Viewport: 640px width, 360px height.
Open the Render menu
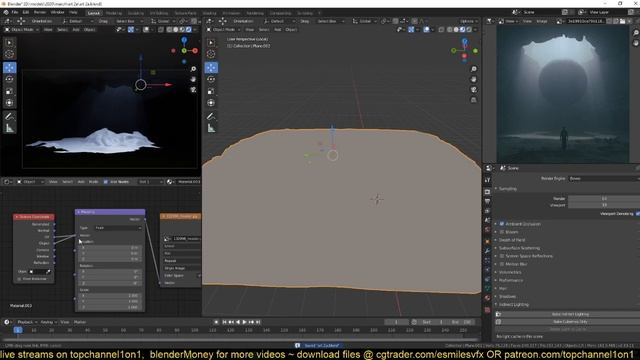[40, 13]
